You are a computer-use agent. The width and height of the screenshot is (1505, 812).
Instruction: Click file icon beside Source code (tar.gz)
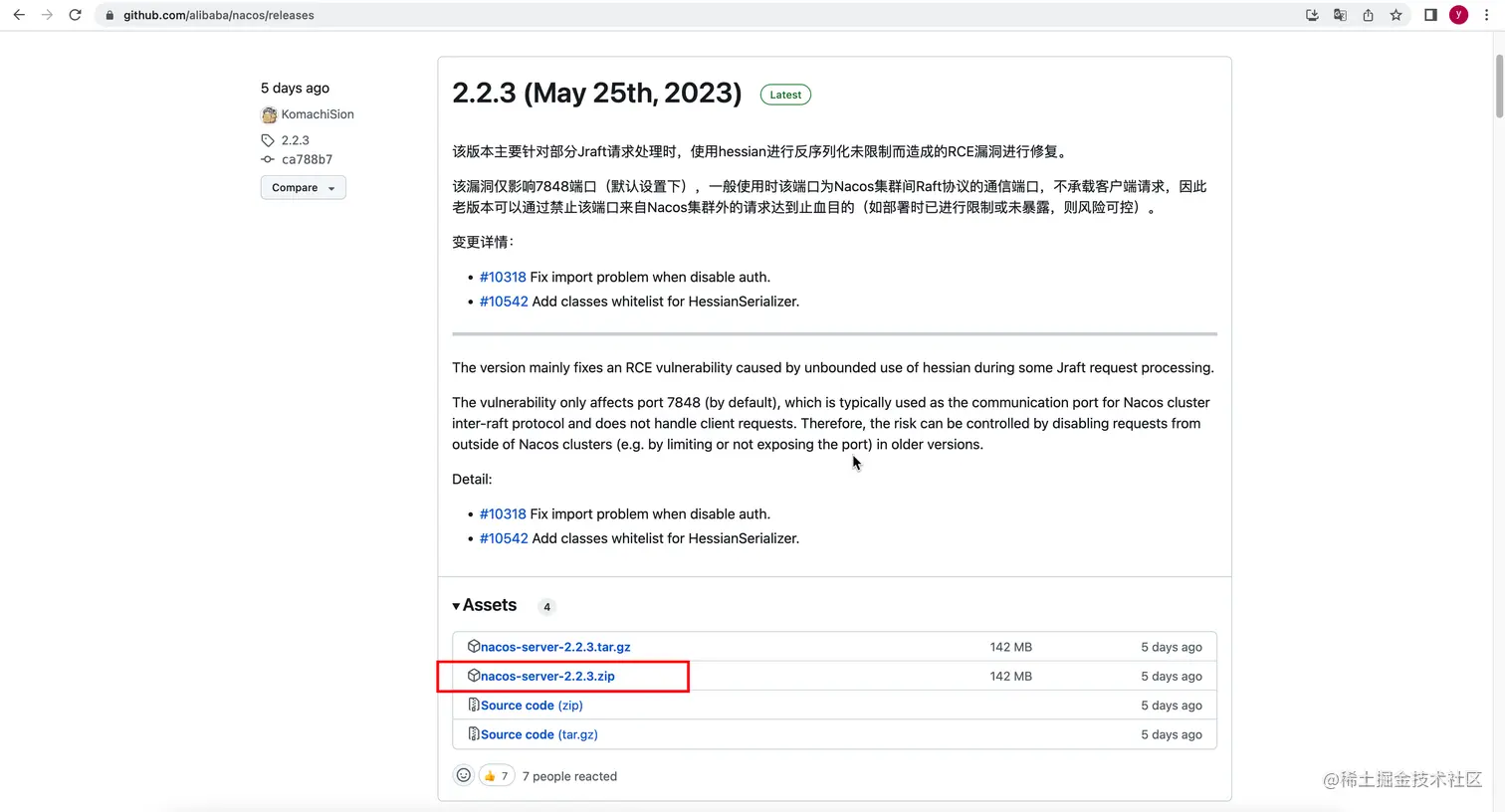coord(474,733)
